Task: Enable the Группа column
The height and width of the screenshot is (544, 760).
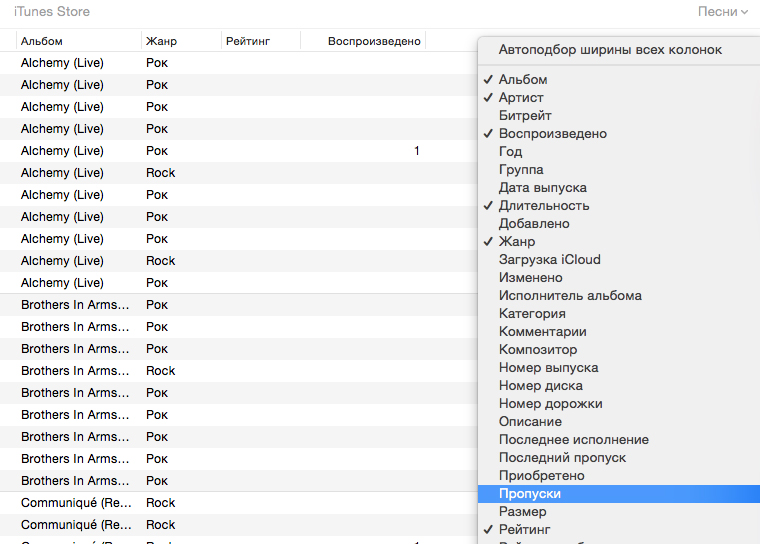Action: coord(619,169)
